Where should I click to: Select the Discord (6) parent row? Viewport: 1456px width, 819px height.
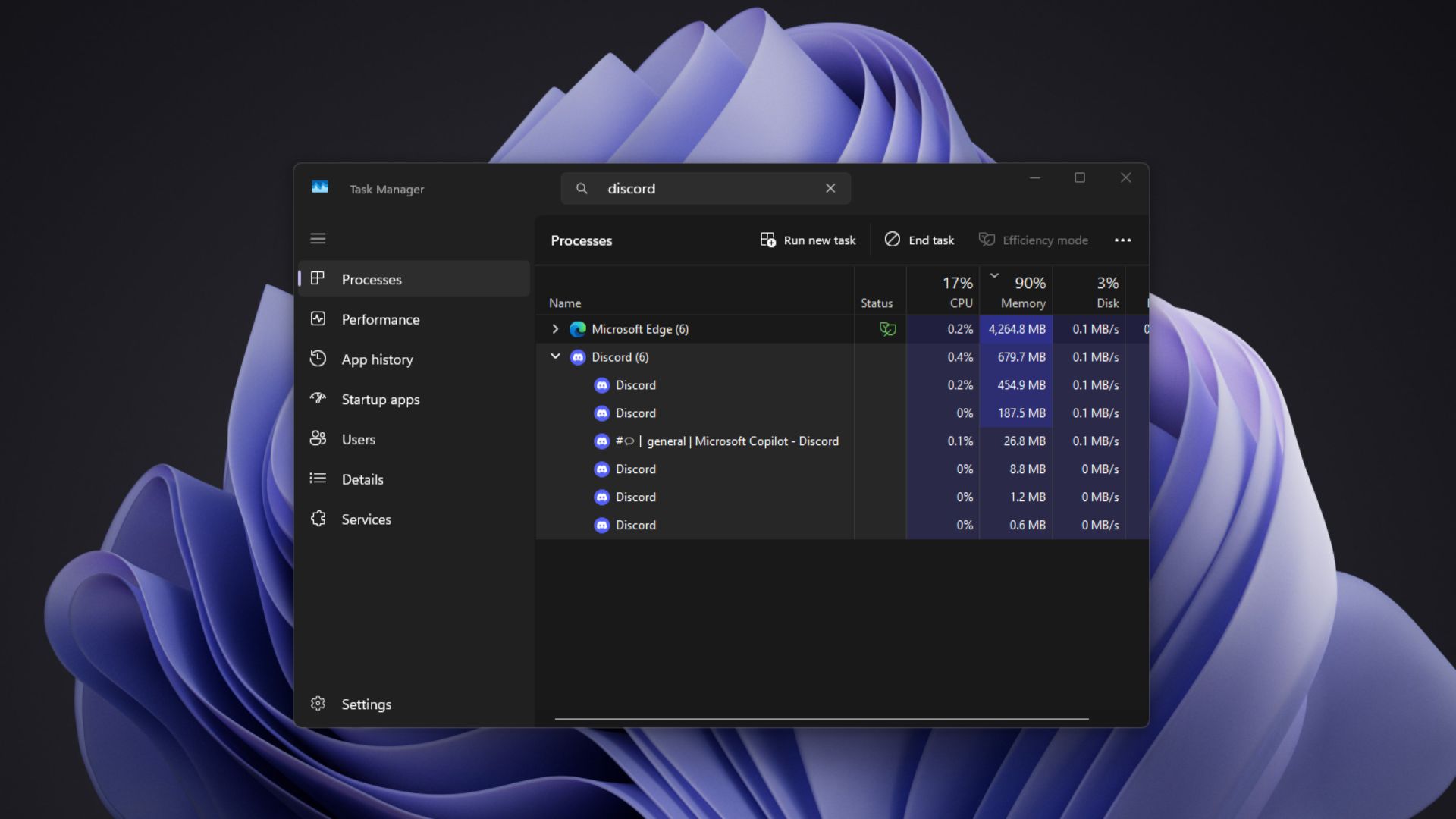842,357
